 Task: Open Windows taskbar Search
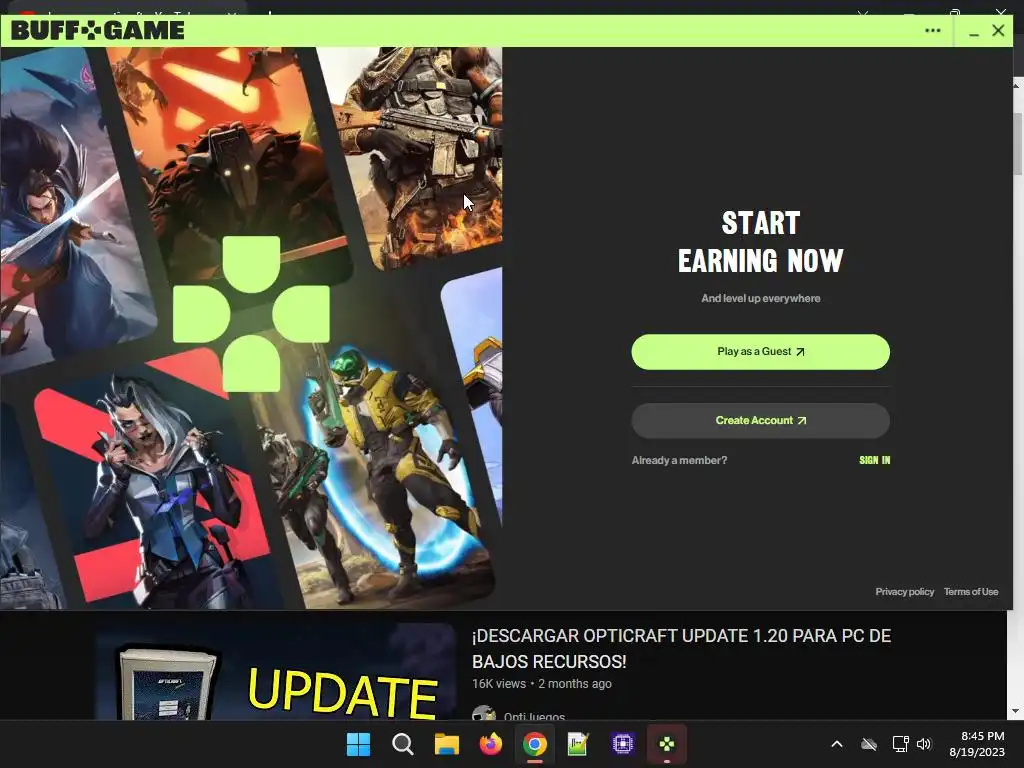click(402, 744)
